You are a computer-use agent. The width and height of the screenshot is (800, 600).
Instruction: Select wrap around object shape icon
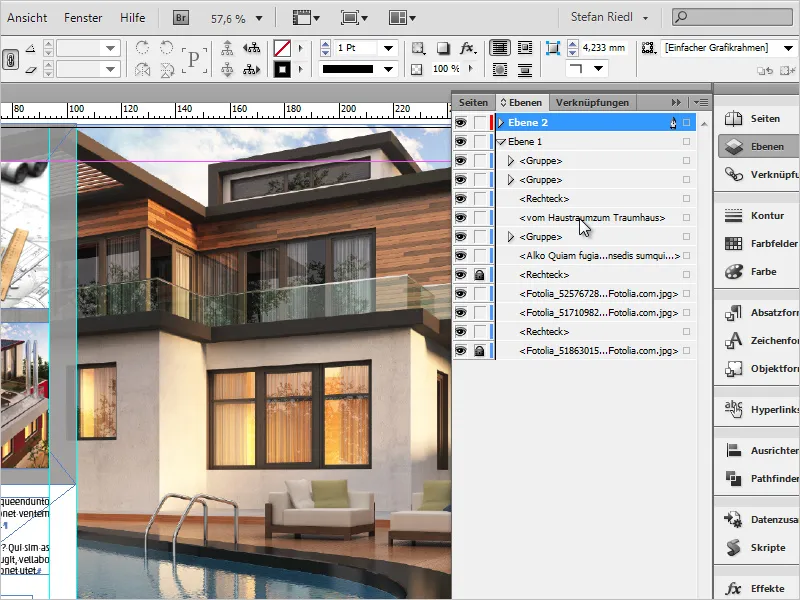pyautogui.click(x=500, y=69)
